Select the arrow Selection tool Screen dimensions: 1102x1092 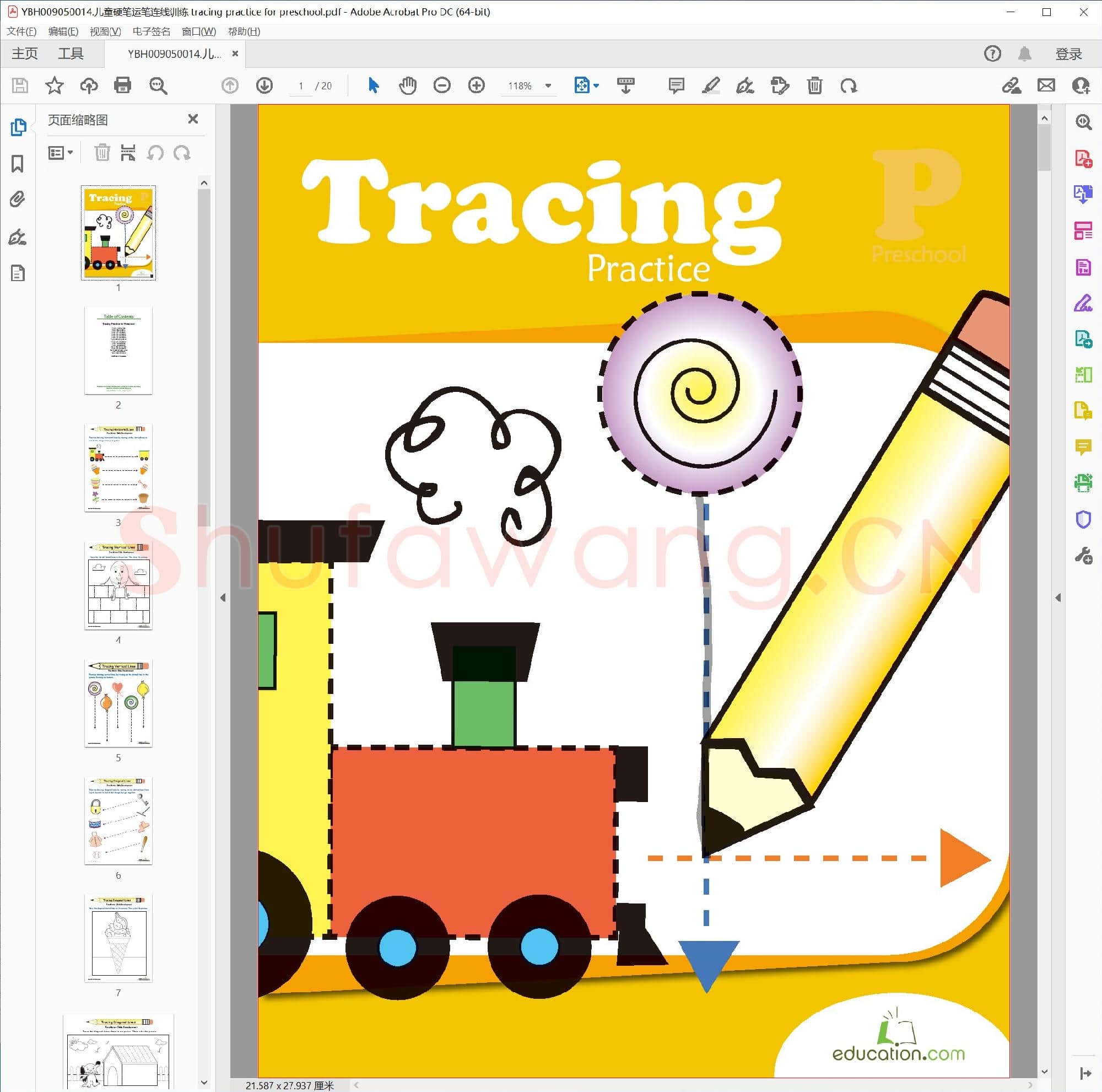(373, 85)
